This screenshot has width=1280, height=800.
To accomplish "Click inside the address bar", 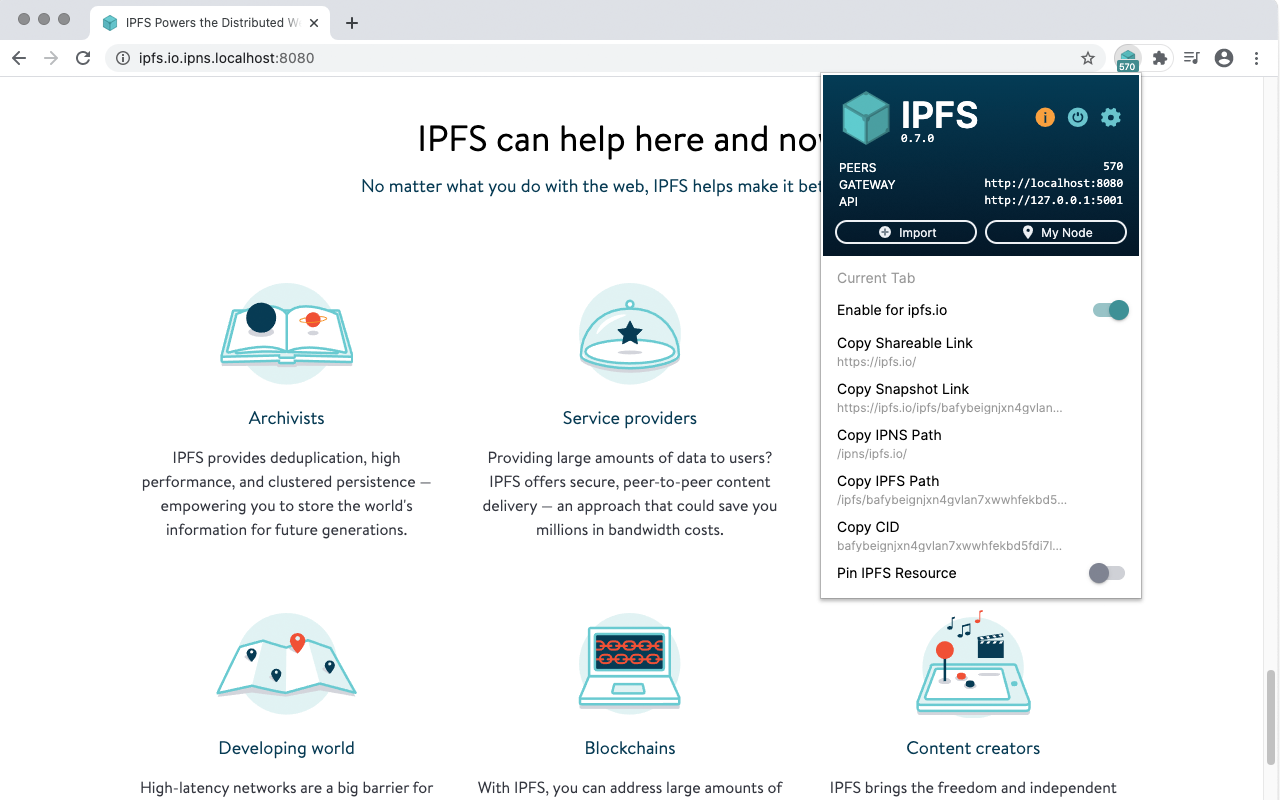I will (400, 58).
